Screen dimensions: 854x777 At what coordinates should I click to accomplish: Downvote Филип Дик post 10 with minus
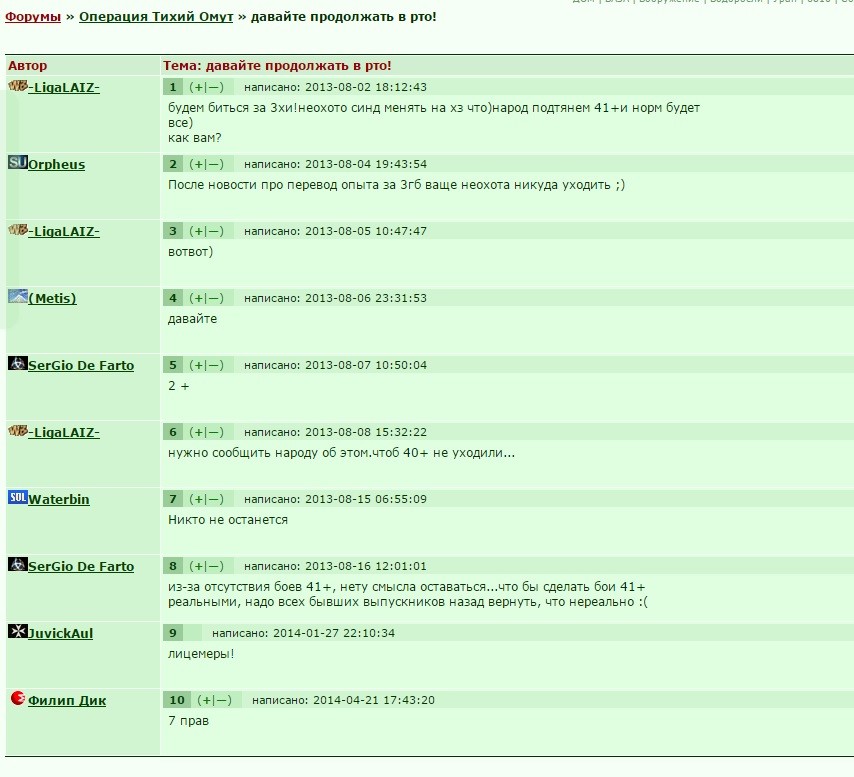click(x=223, y=700)
